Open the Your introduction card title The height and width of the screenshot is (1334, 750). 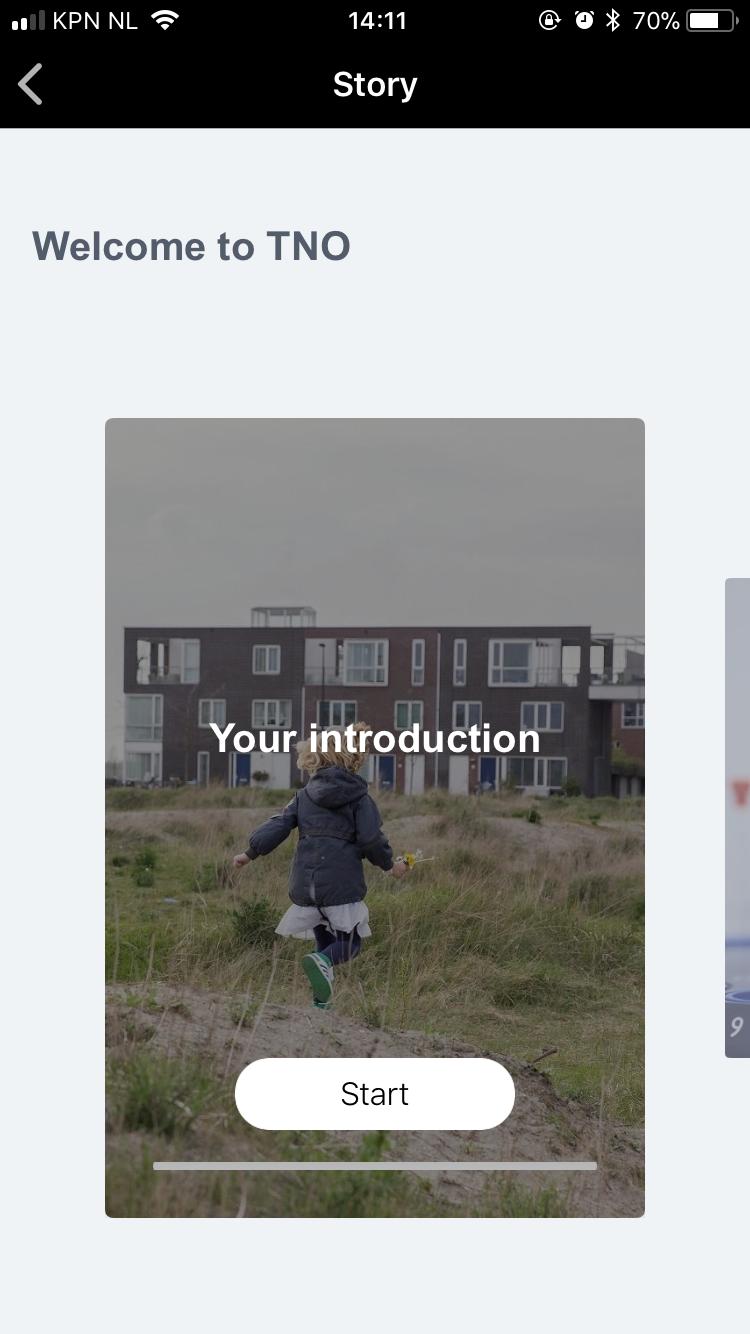375,739
